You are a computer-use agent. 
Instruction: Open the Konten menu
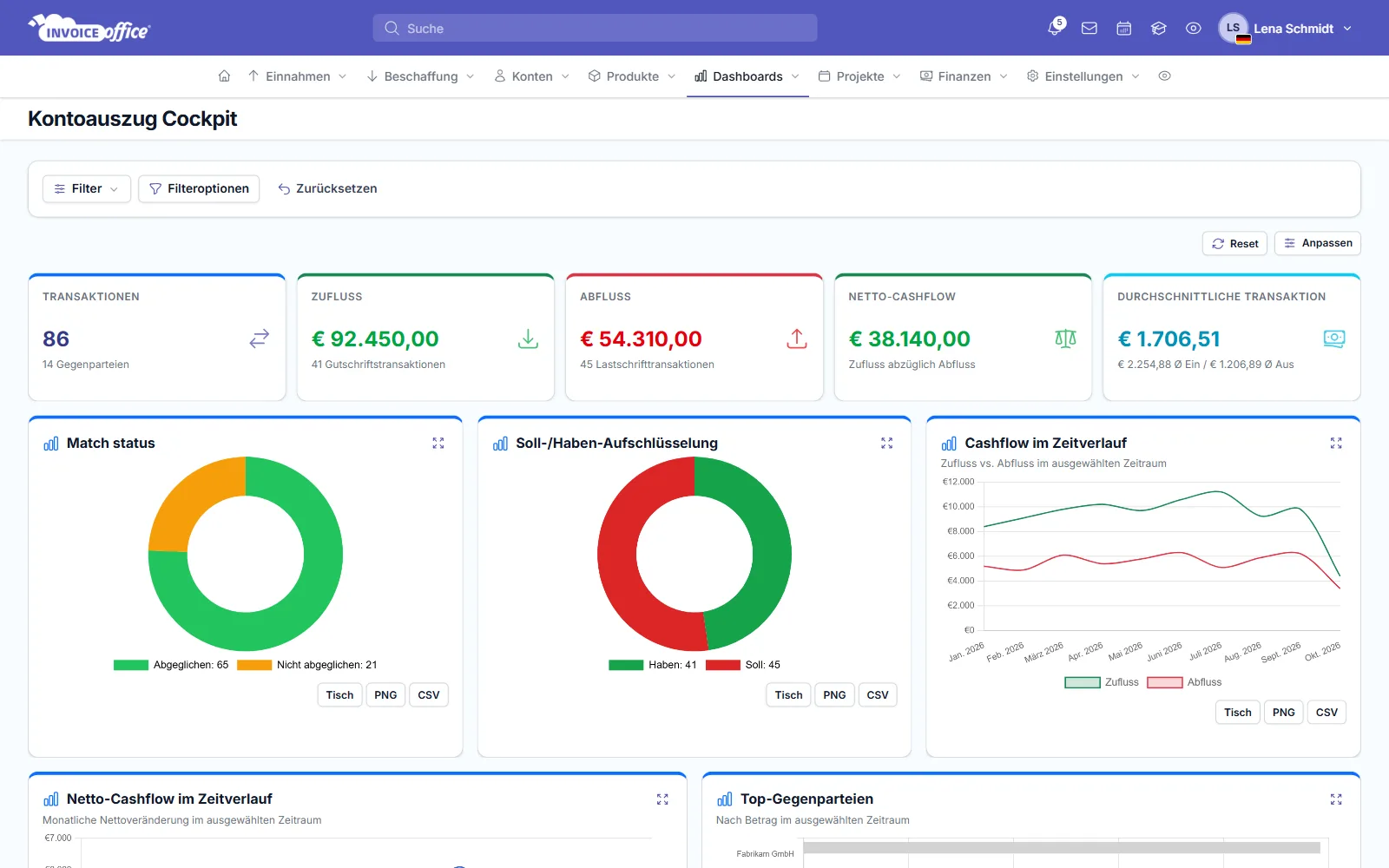[x=532, y=76]
